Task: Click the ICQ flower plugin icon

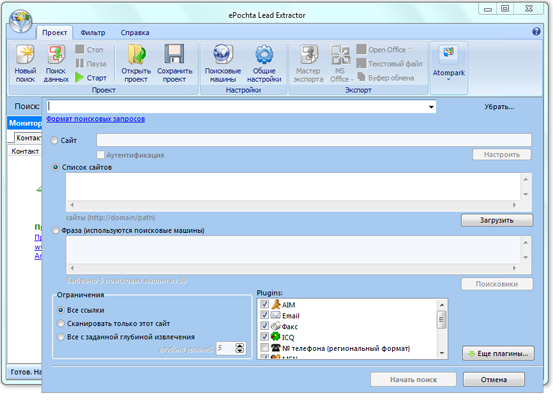Action: (x=275, y=337)
